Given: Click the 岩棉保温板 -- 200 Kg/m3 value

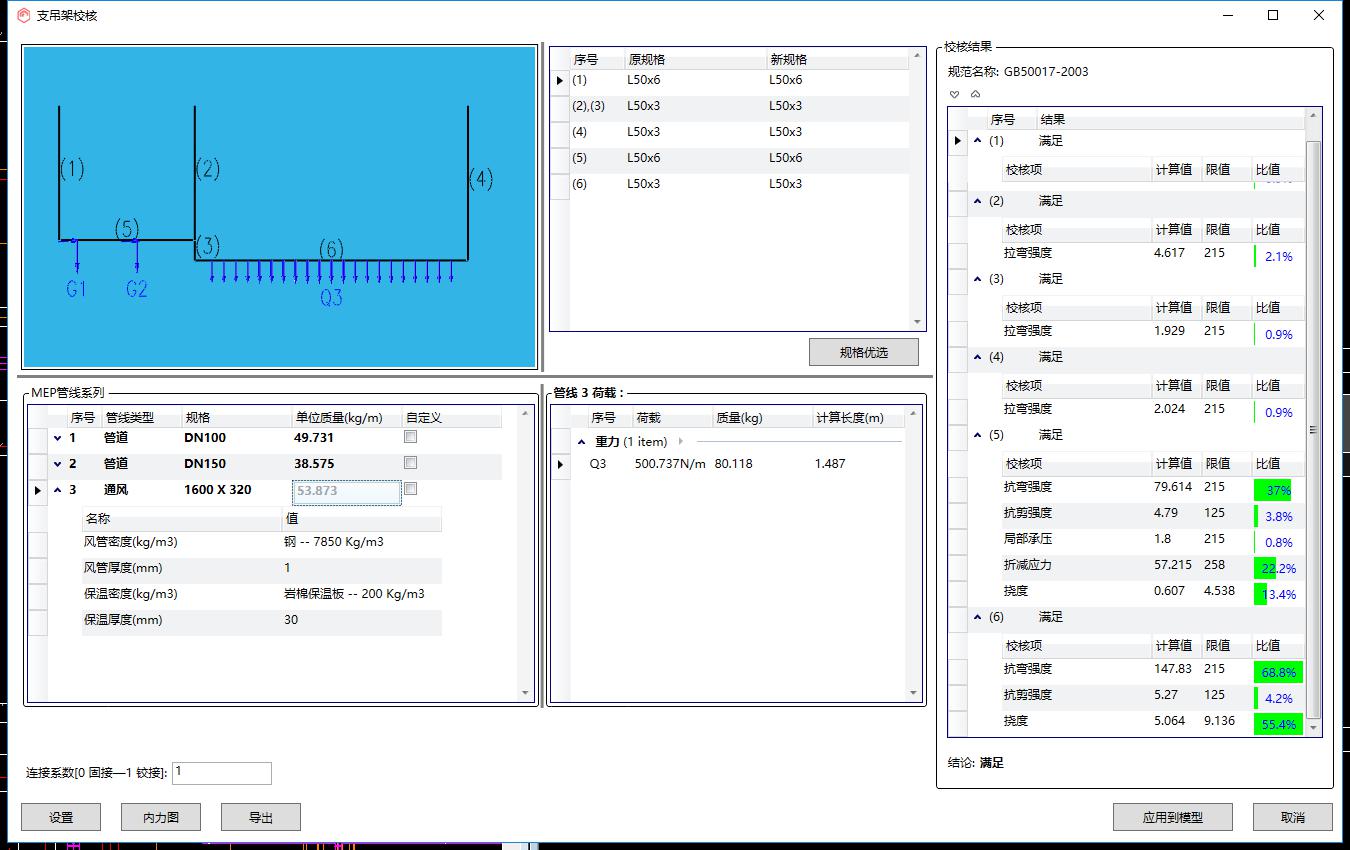Looking at the screenshot, I should coord(354,594).
